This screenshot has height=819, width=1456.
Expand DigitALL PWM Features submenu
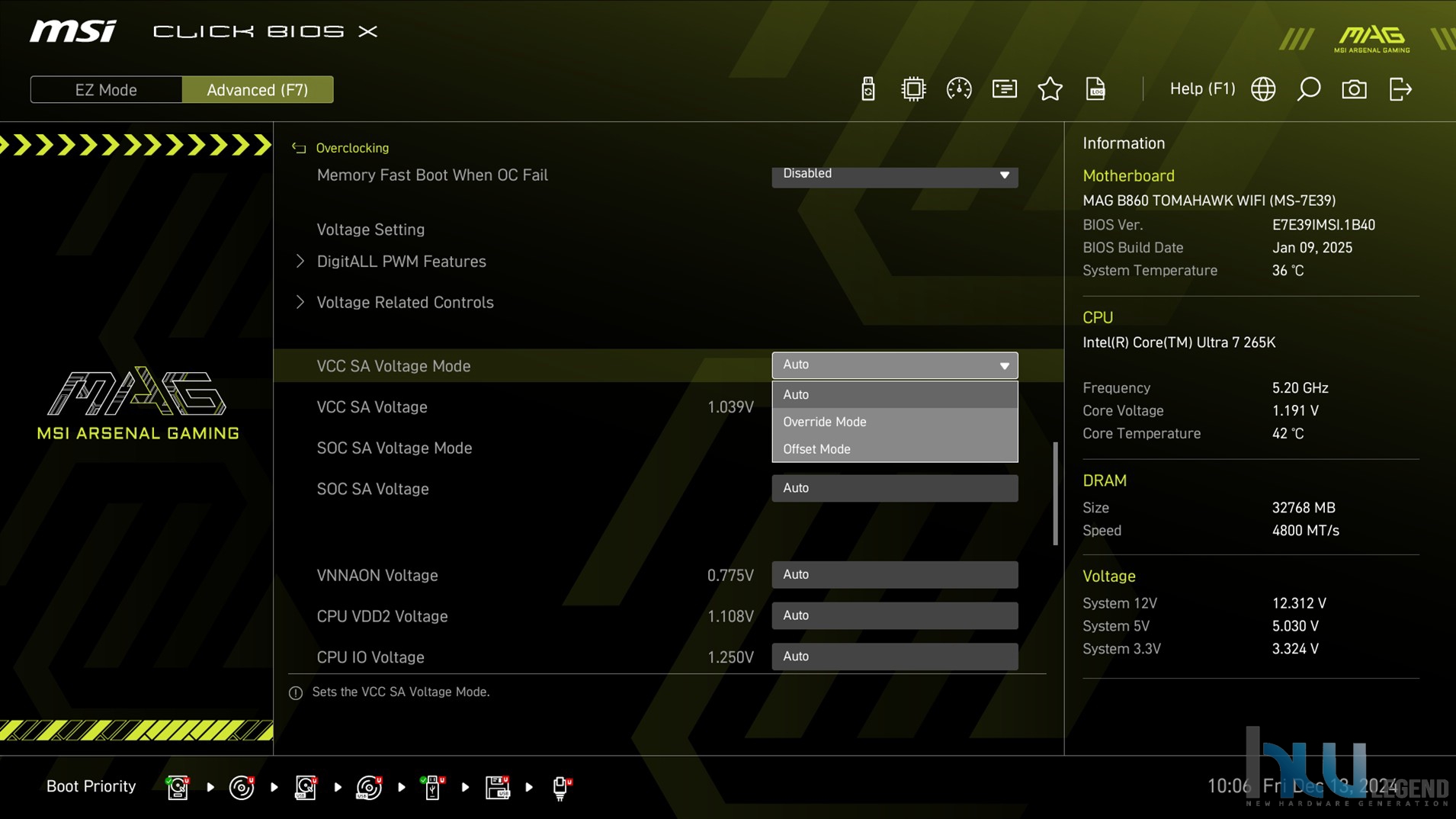(x=401, y=262)
